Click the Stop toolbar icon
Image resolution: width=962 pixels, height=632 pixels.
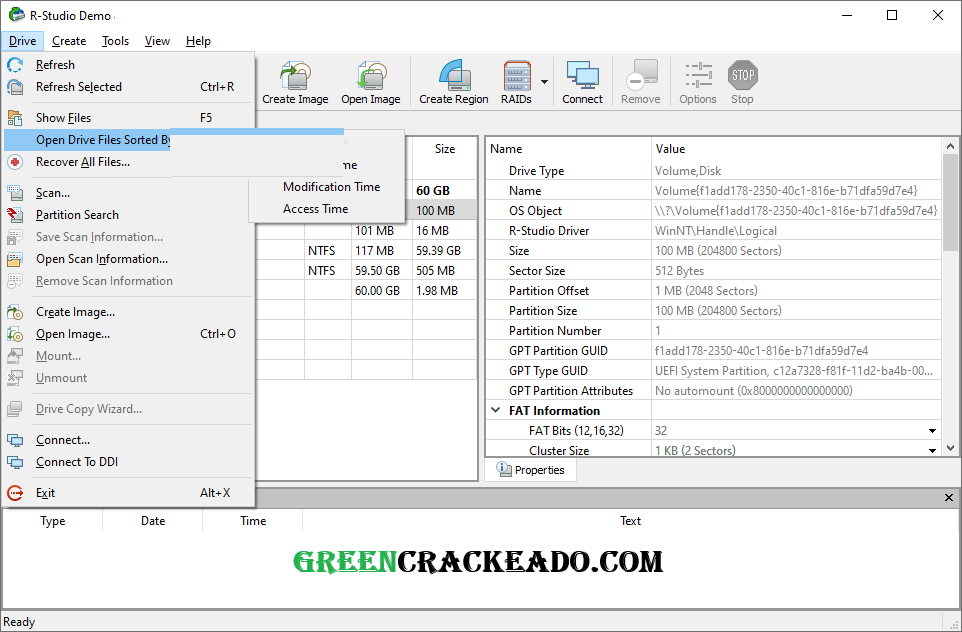pos(742,80)
